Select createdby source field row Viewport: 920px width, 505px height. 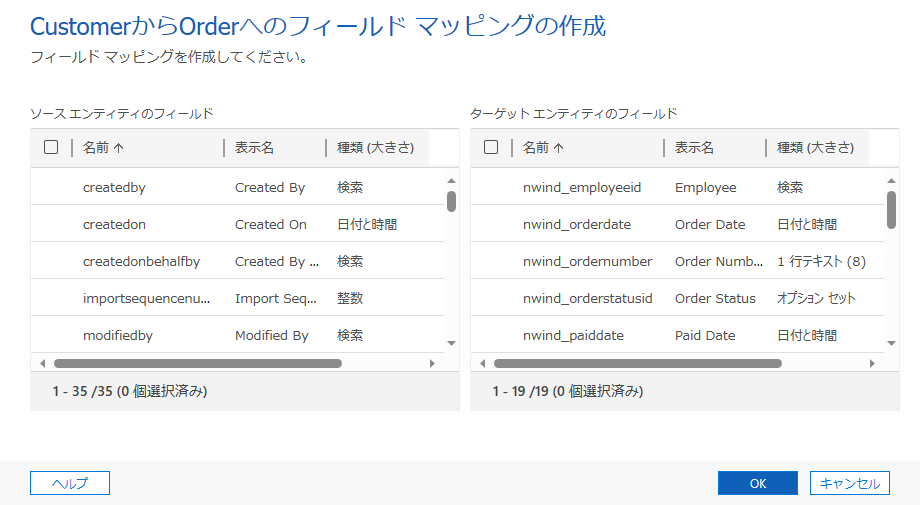237,187
